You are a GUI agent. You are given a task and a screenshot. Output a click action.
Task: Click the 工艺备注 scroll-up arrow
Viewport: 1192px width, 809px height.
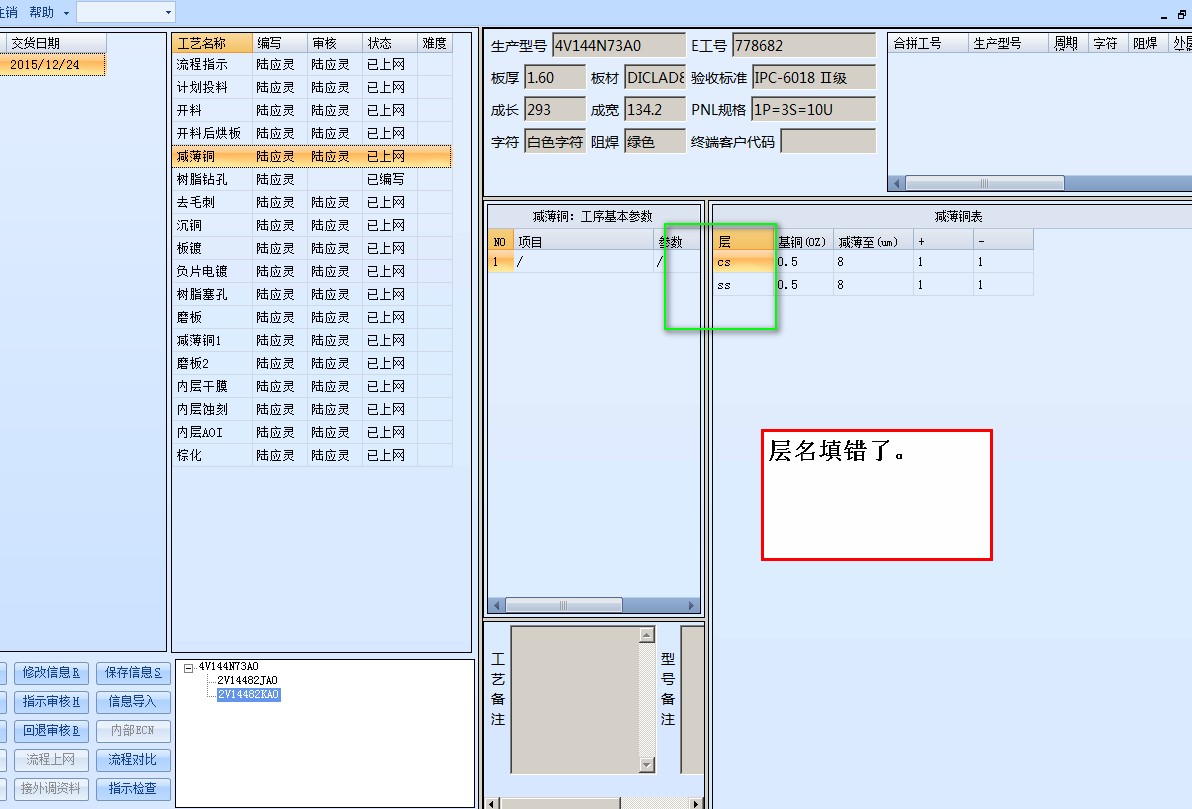click(x=647, y=635)
